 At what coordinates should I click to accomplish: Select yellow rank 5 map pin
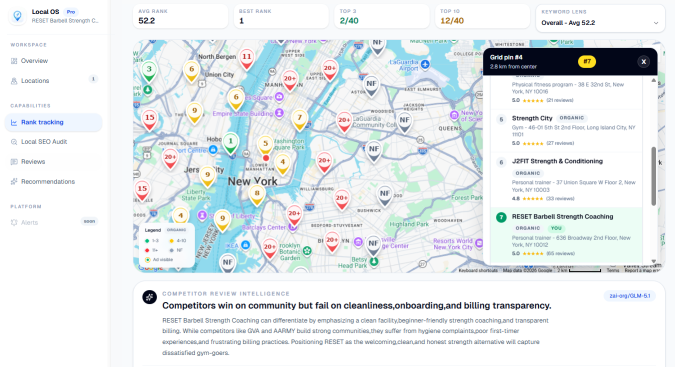[265, 145]
